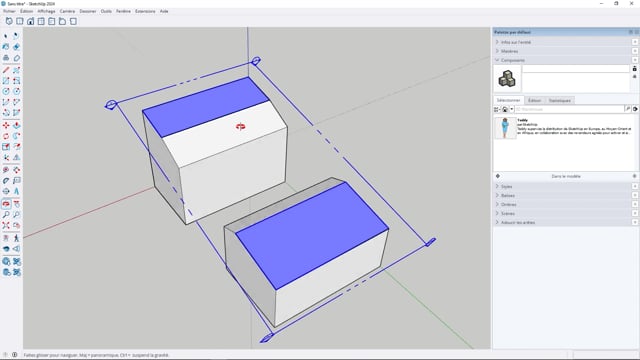Switch to the Statistiques tab

(560, 100)
